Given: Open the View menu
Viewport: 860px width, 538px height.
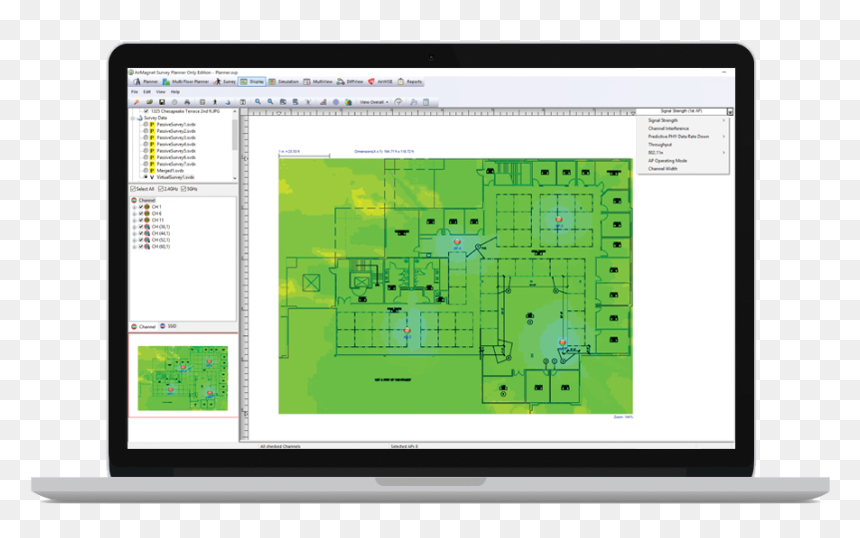Looking at the screenshot, I should pos(161,92).
